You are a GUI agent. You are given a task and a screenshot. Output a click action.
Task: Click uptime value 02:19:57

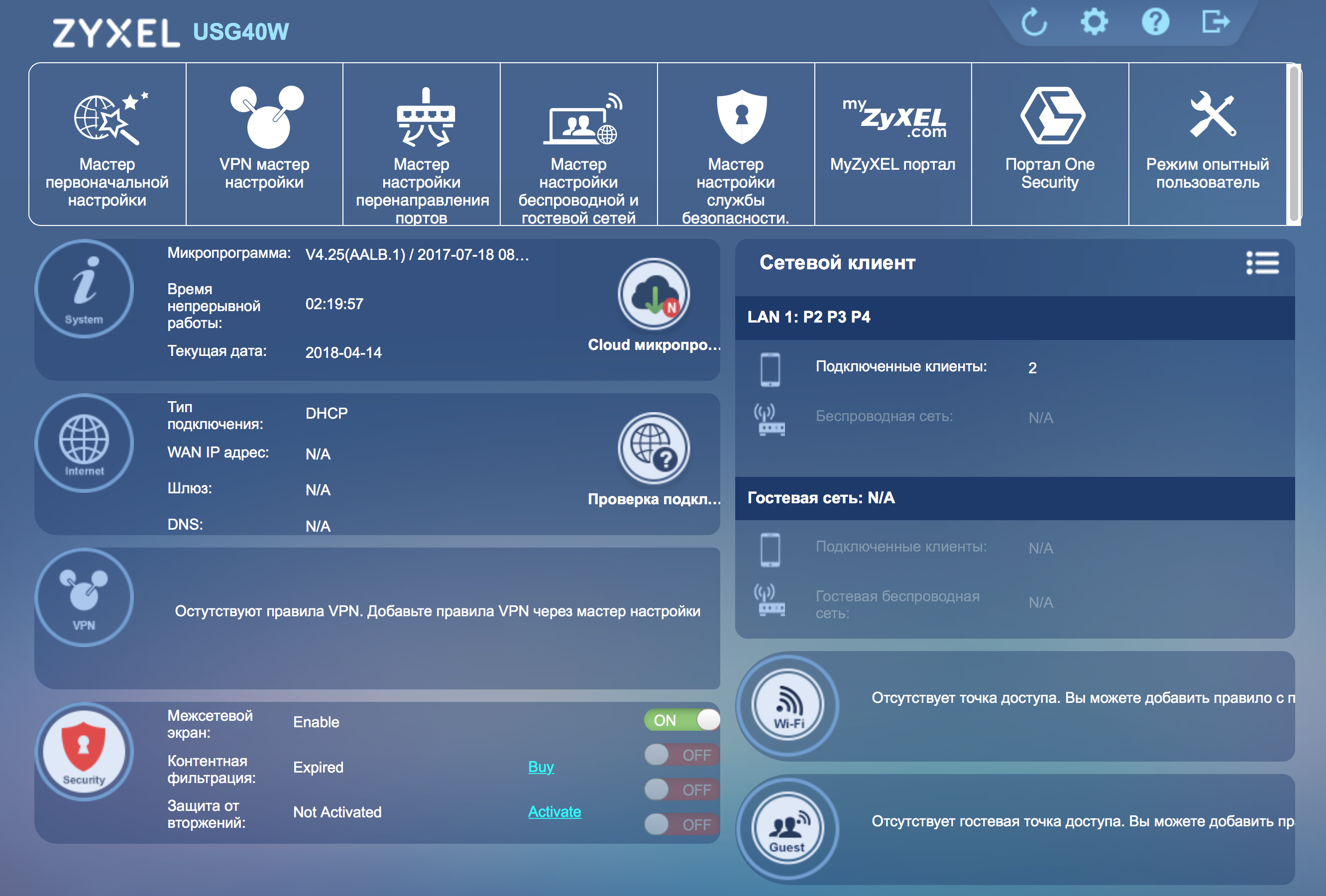point(334,304)
